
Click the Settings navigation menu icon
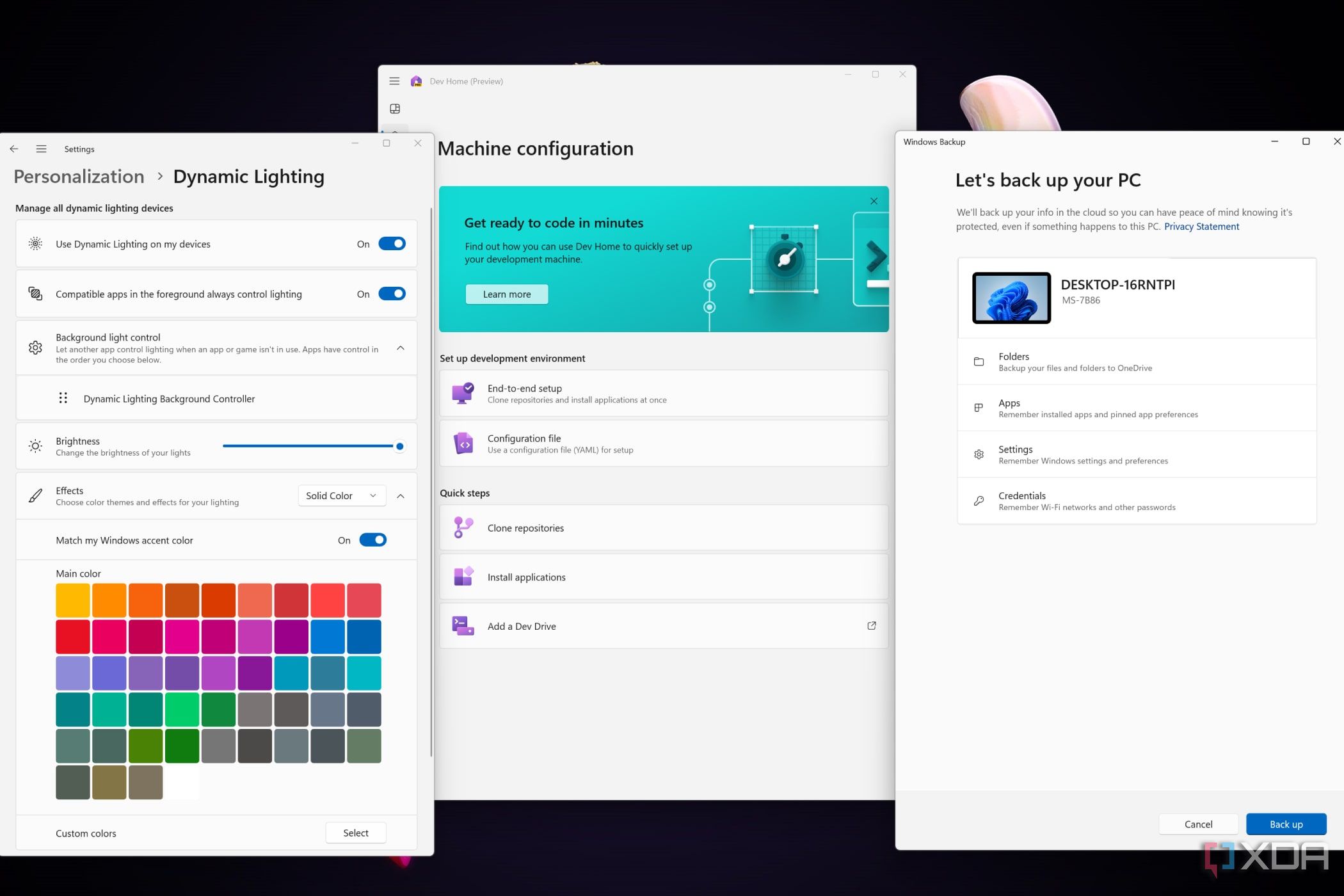coord(41,149)
